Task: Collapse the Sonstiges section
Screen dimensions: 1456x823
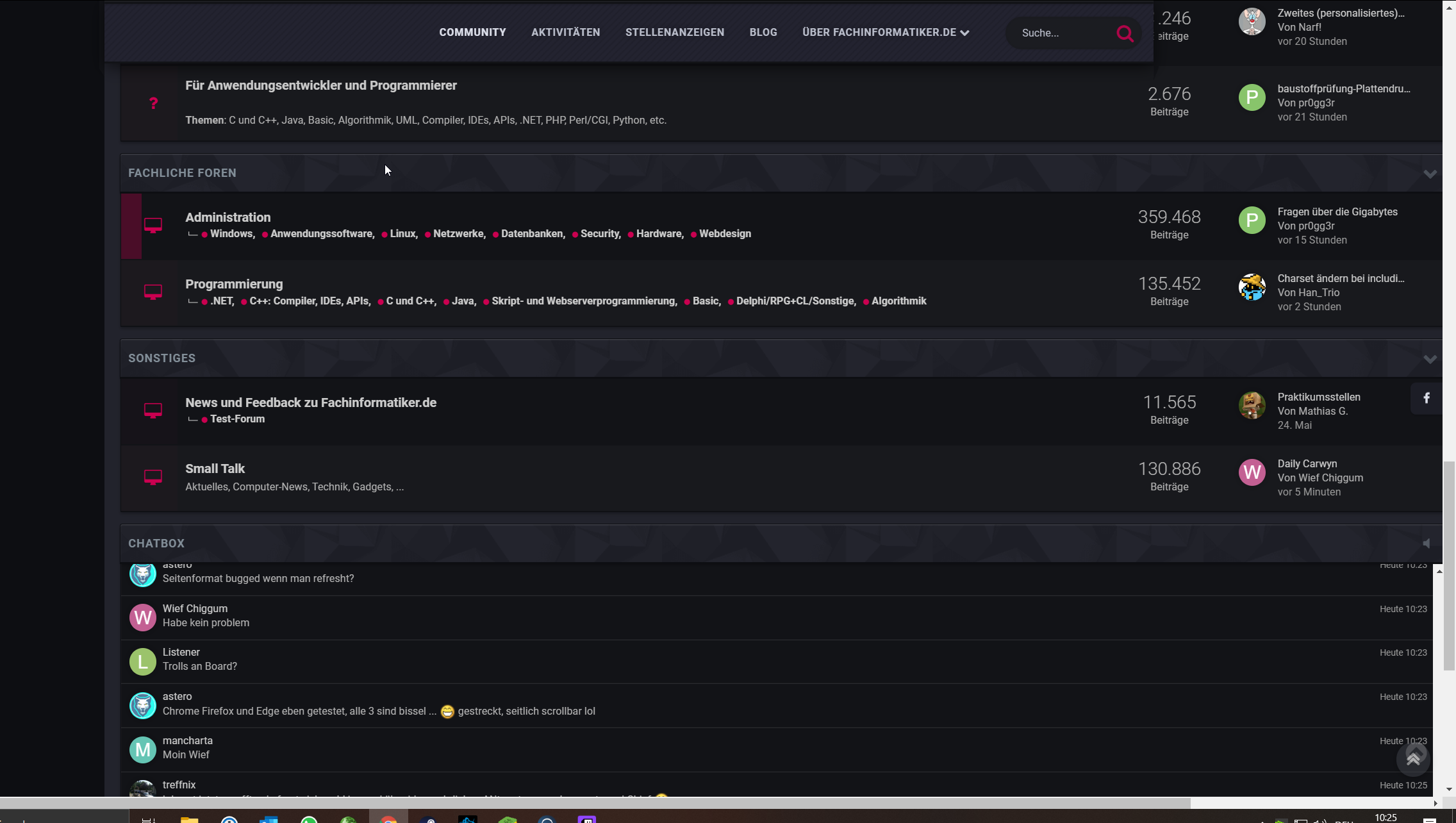Action: pos(1430,359)
